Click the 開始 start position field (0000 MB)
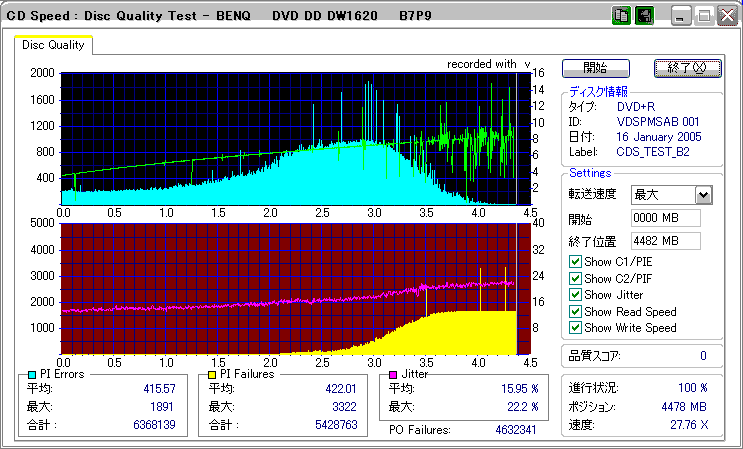 665,218
